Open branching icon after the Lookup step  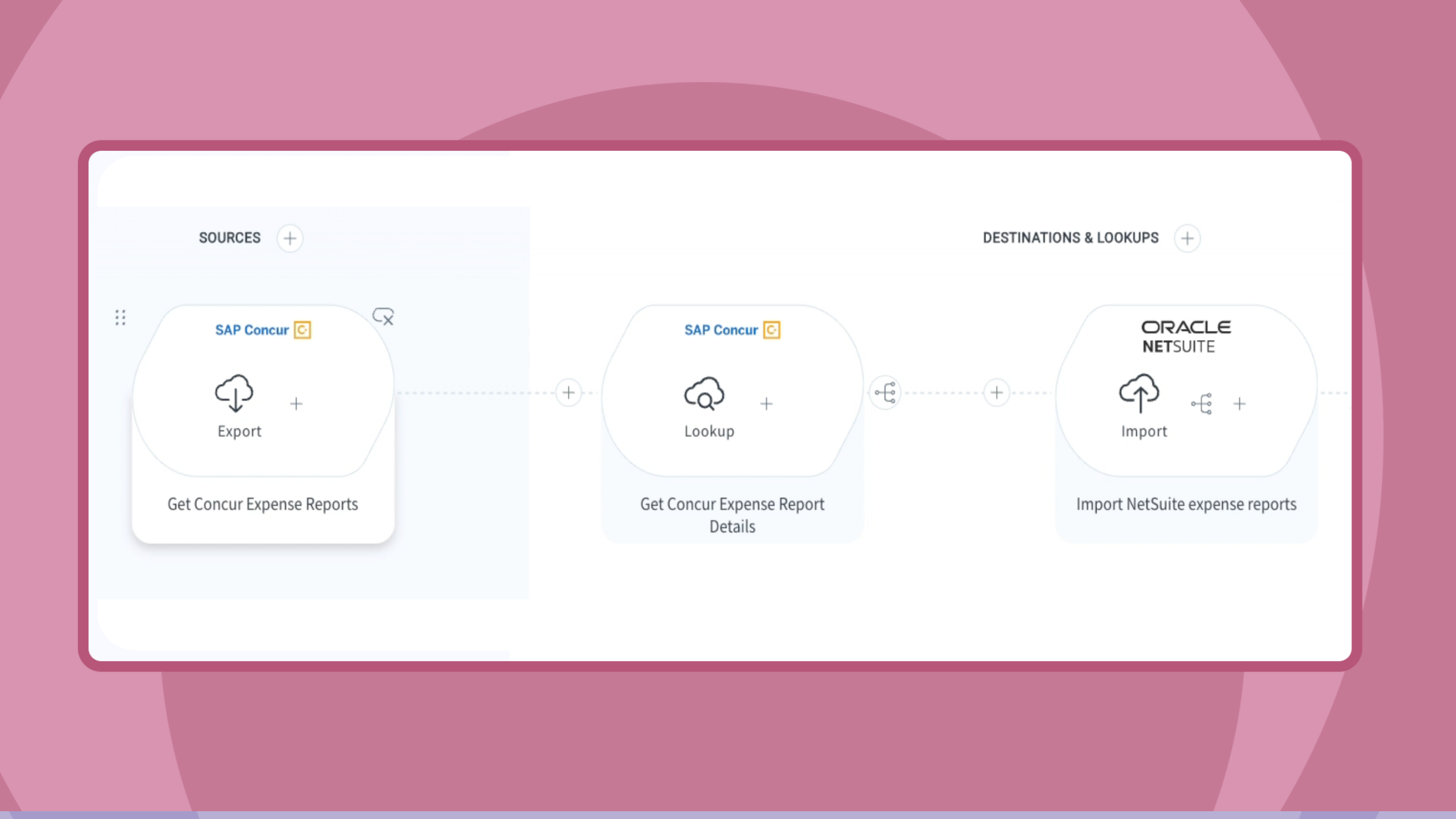pyautogui.click(x=885, y=393)
